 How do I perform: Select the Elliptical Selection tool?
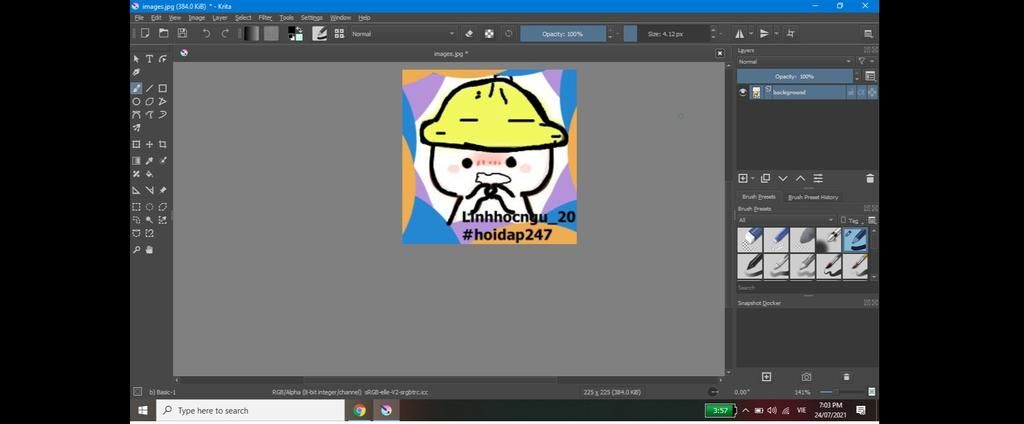point(150,207)
